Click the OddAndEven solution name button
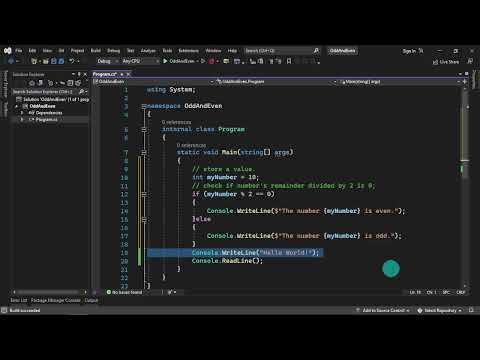The image size is (480, 360). click(342, 51)
